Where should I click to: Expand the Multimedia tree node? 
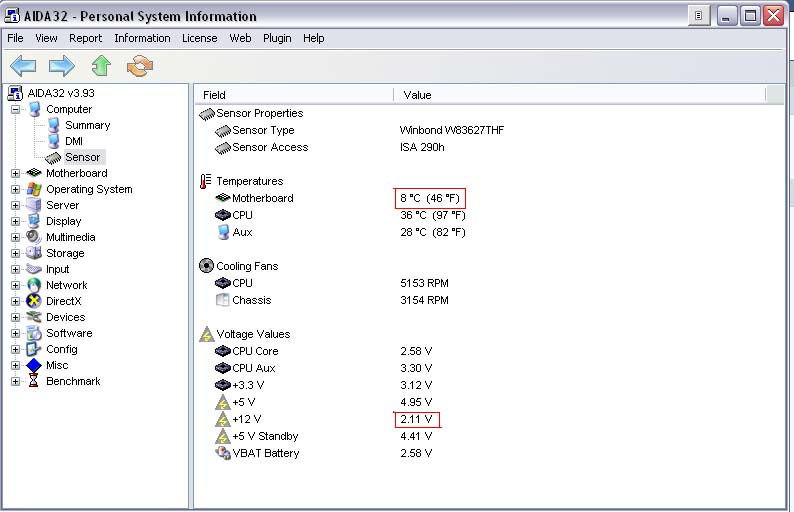click(x=16, y=238)
